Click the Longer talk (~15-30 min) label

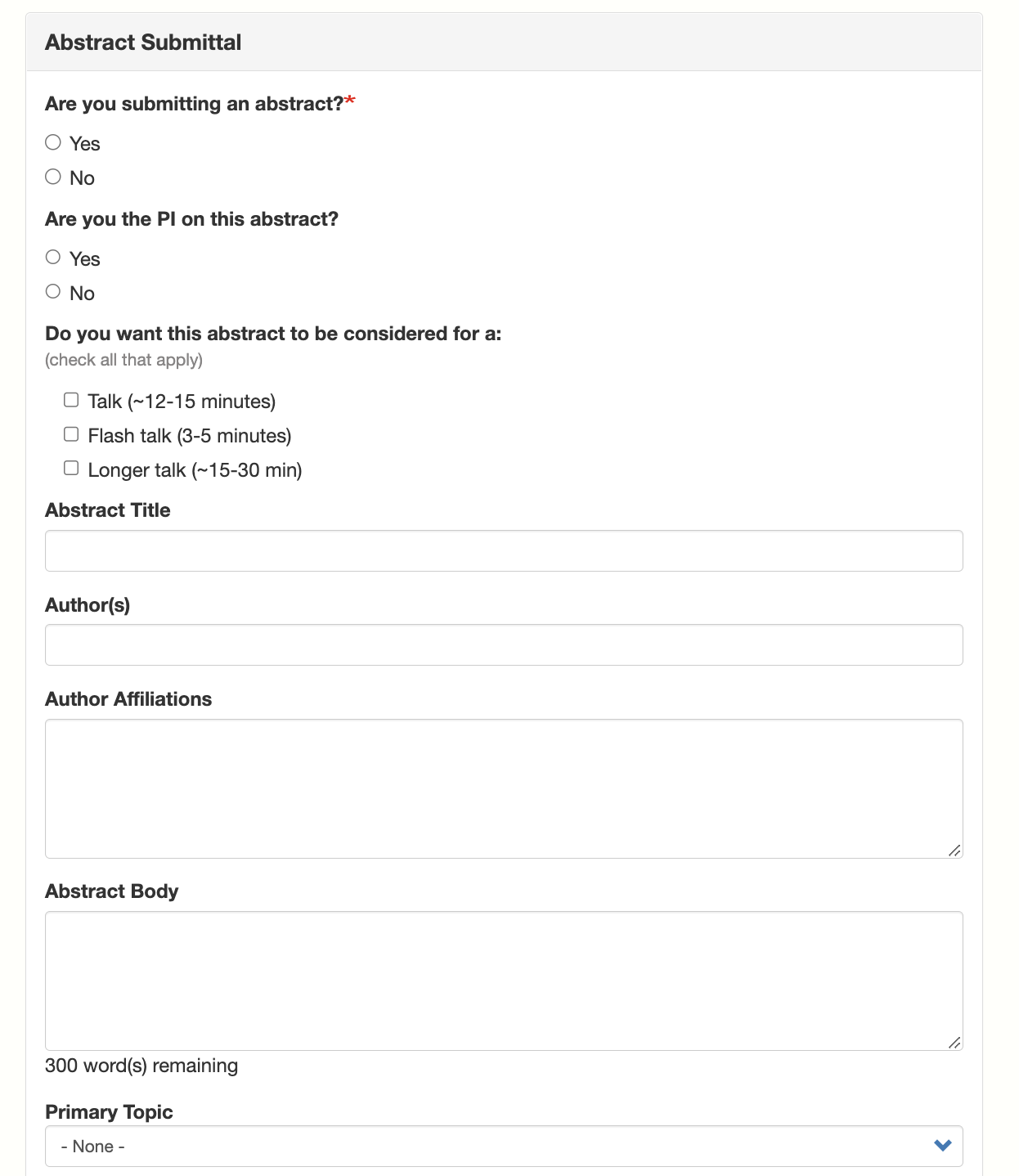(x=195, y=470)
